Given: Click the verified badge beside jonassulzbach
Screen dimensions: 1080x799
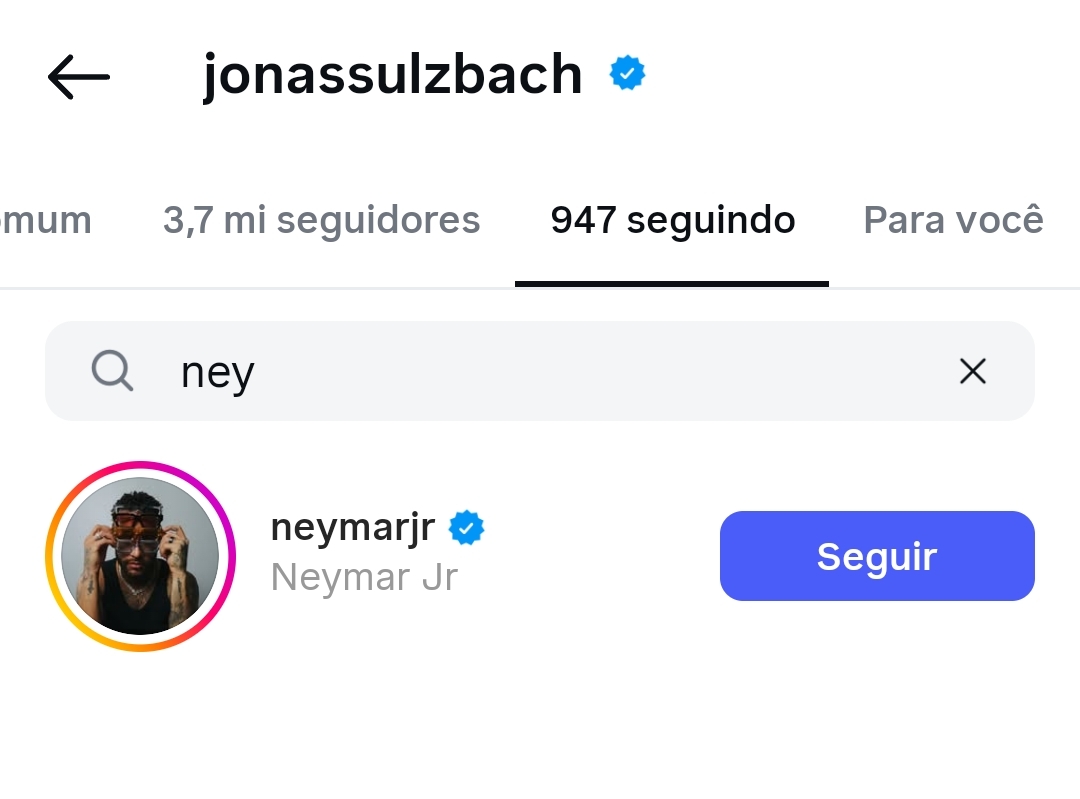Looking at the screenshot, I should coord(628,74).
